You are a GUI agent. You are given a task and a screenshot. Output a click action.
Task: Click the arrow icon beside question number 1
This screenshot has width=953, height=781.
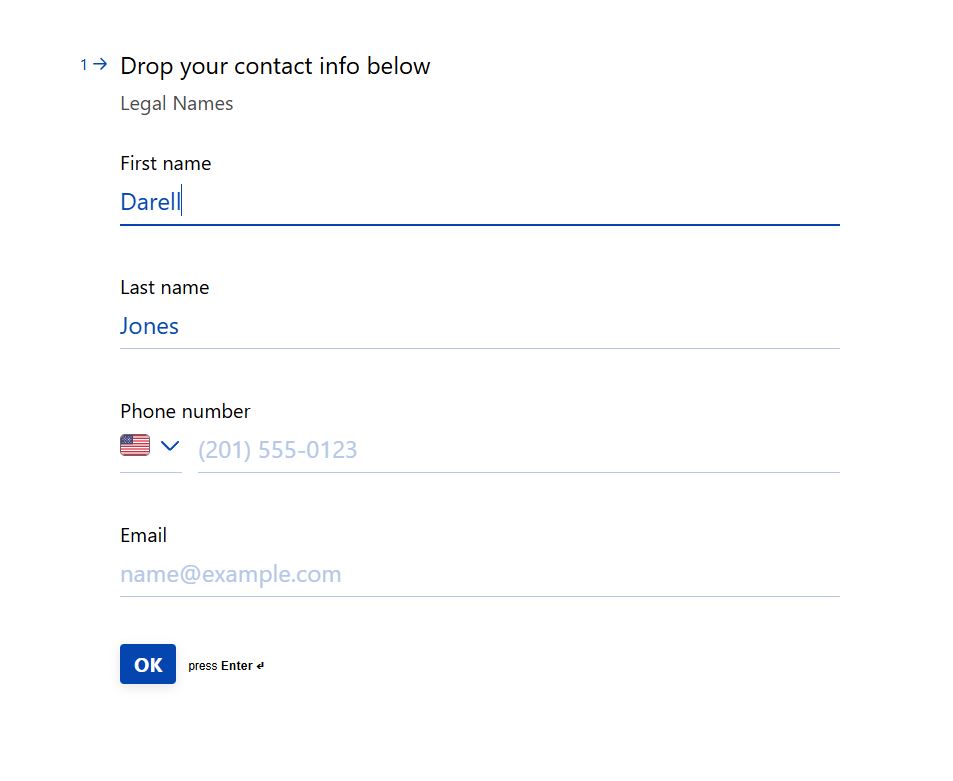point(100,64)
